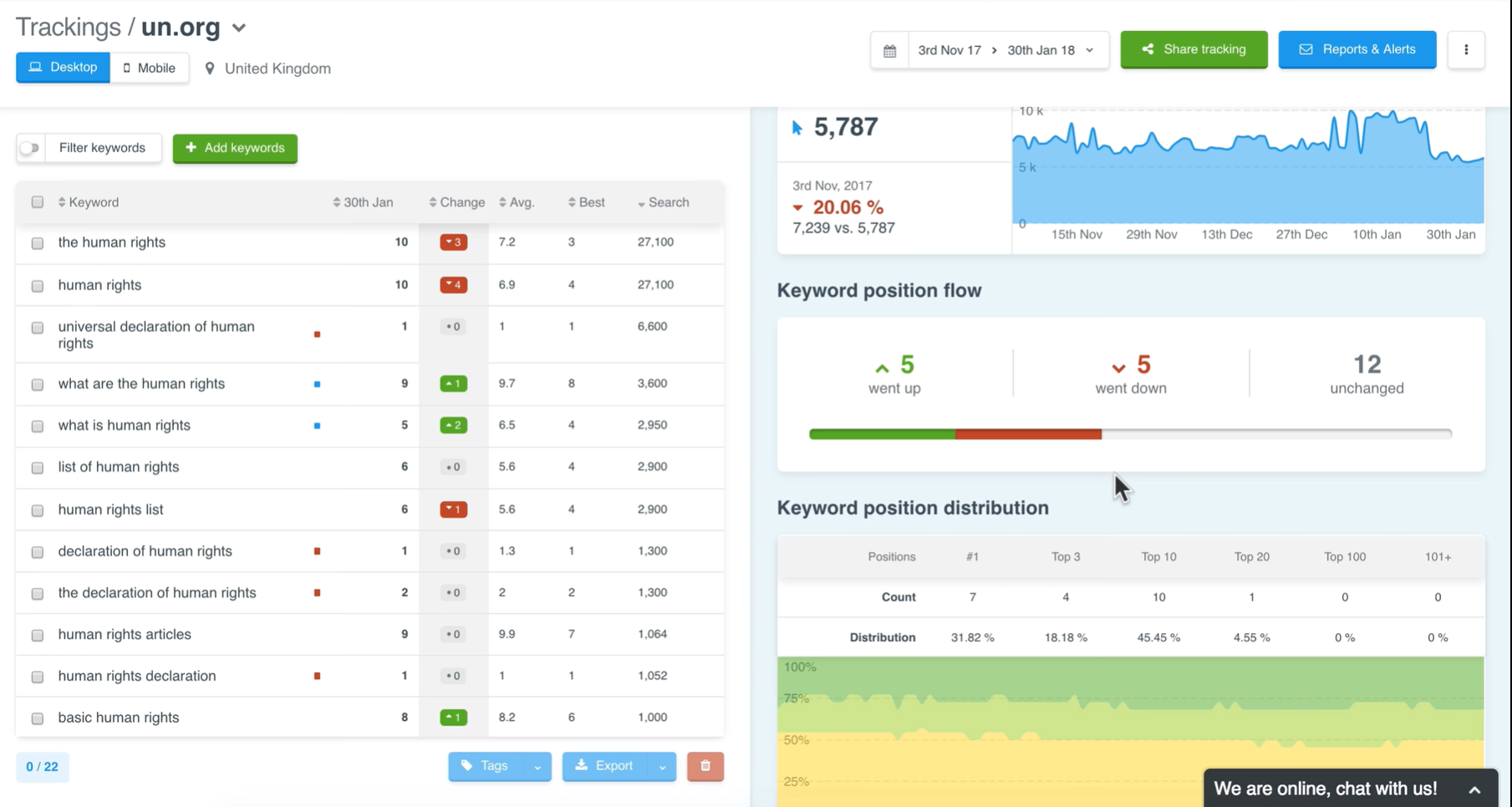Go to Trackings breadcrumb
Viewport: 1512px width, 807px height.
pos(69,28)
